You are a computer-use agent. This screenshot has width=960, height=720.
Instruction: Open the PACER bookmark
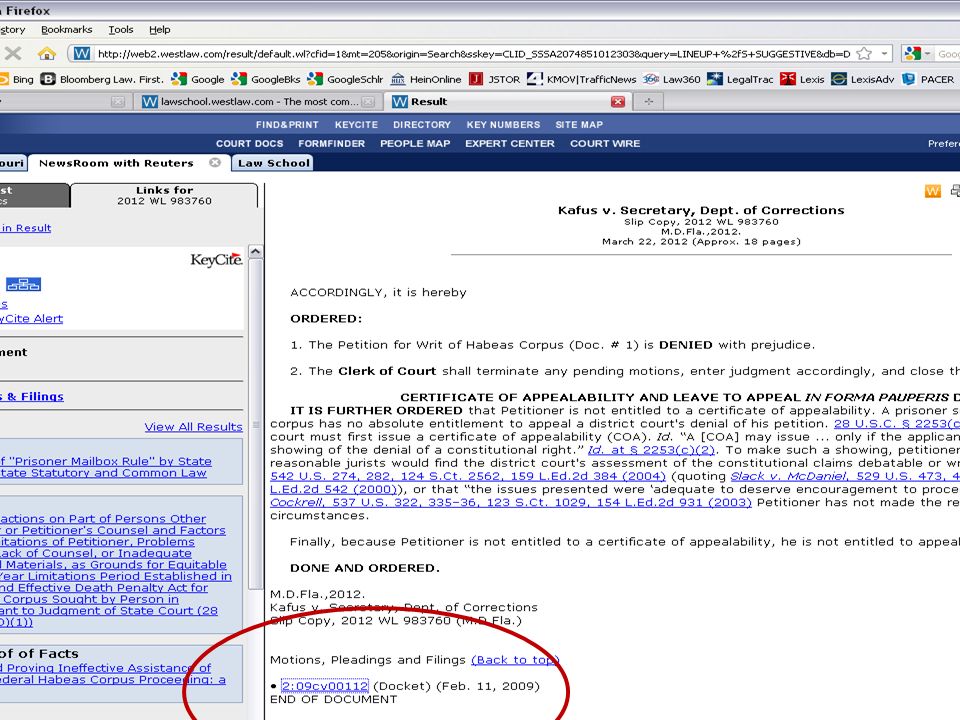(x=929, y=79)
